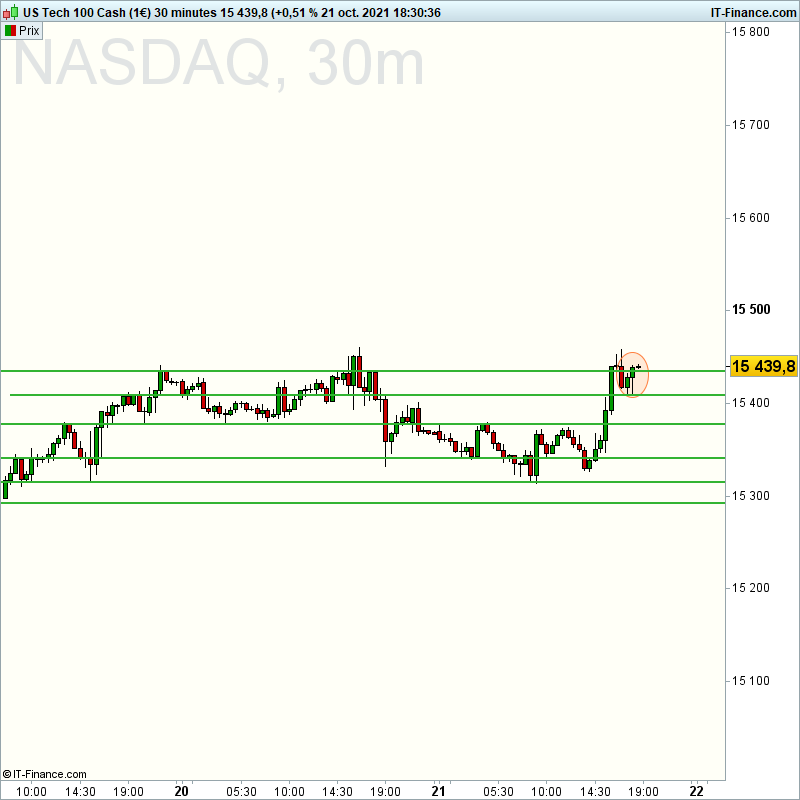
Task: Click the date label 20 on time axis
Action: click(181, 791)
